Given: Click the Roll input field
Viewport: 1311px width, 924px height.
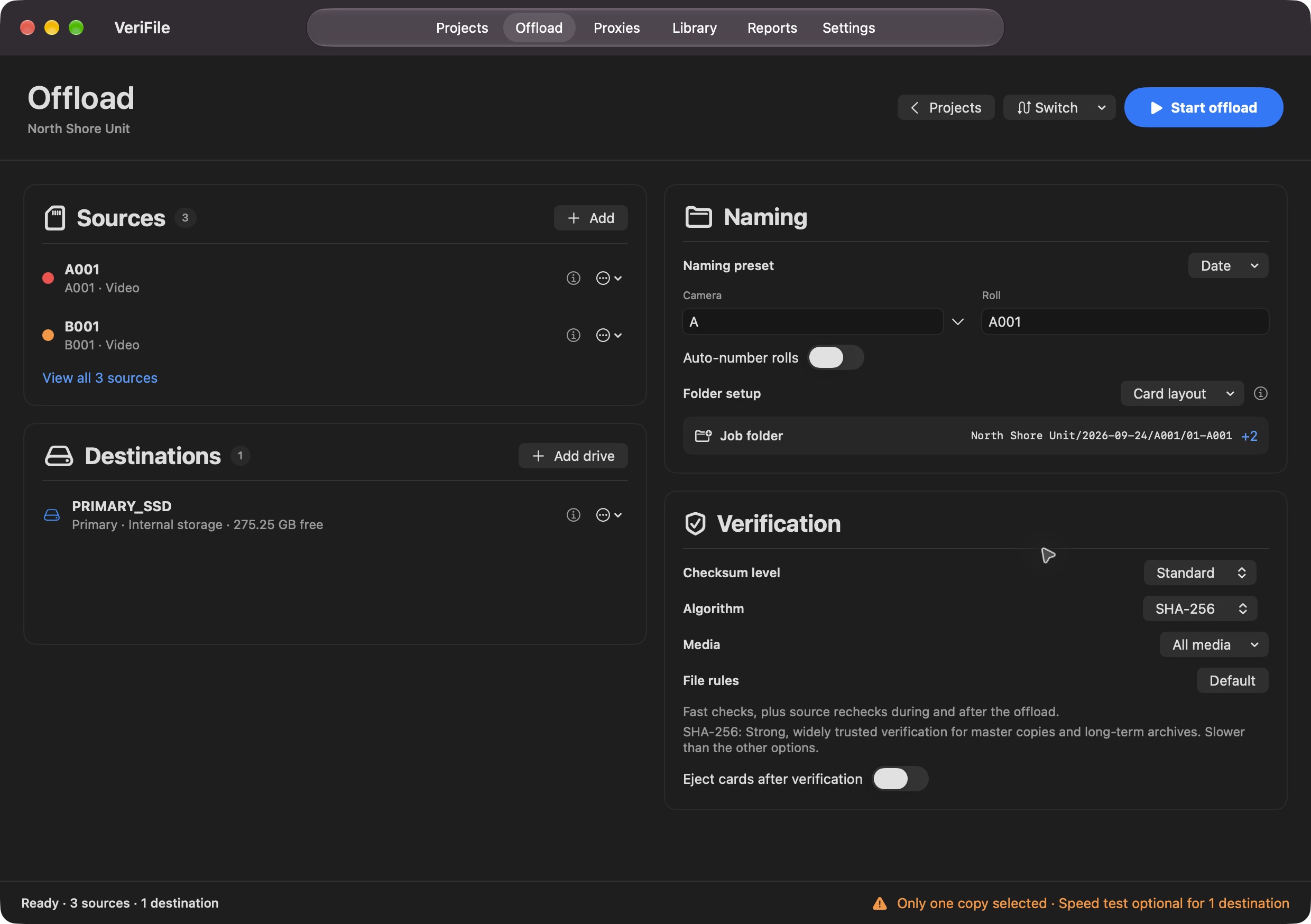Looking at the screenshot, I should click(x=1125, y=322).
